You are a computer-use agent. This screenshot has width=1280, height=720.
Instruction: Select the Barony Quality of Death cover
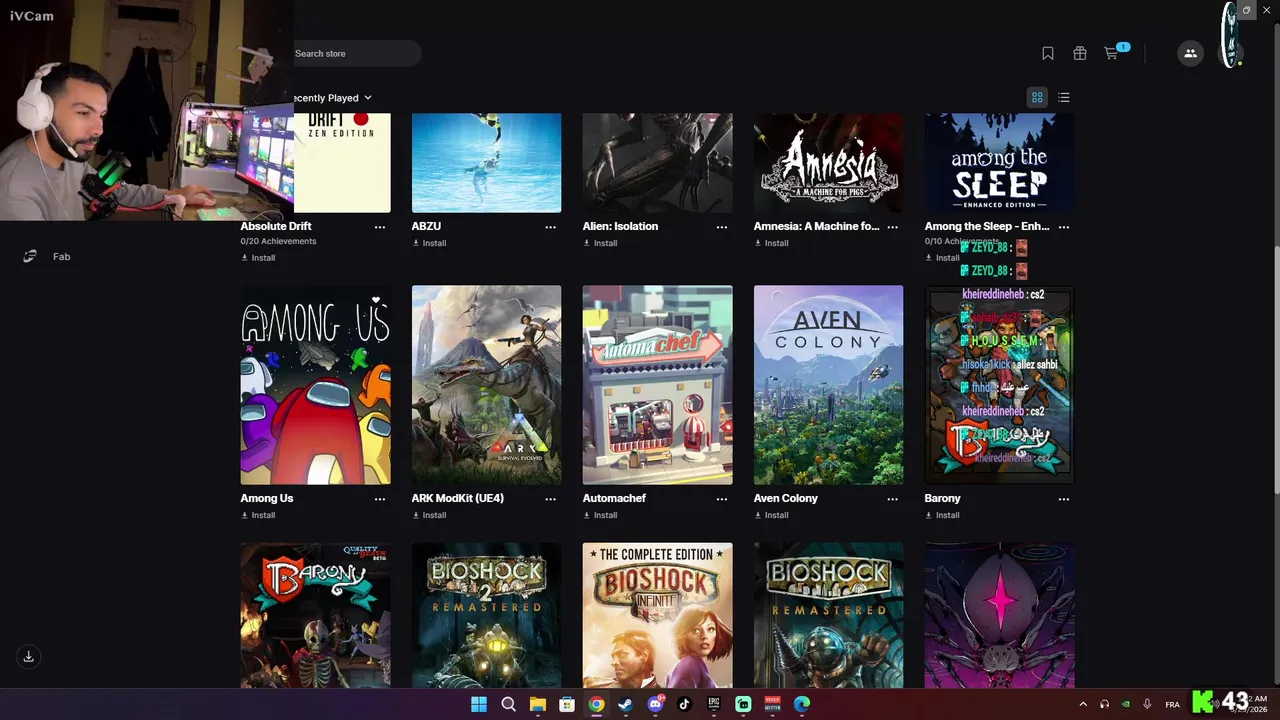(x=315, y=615)
